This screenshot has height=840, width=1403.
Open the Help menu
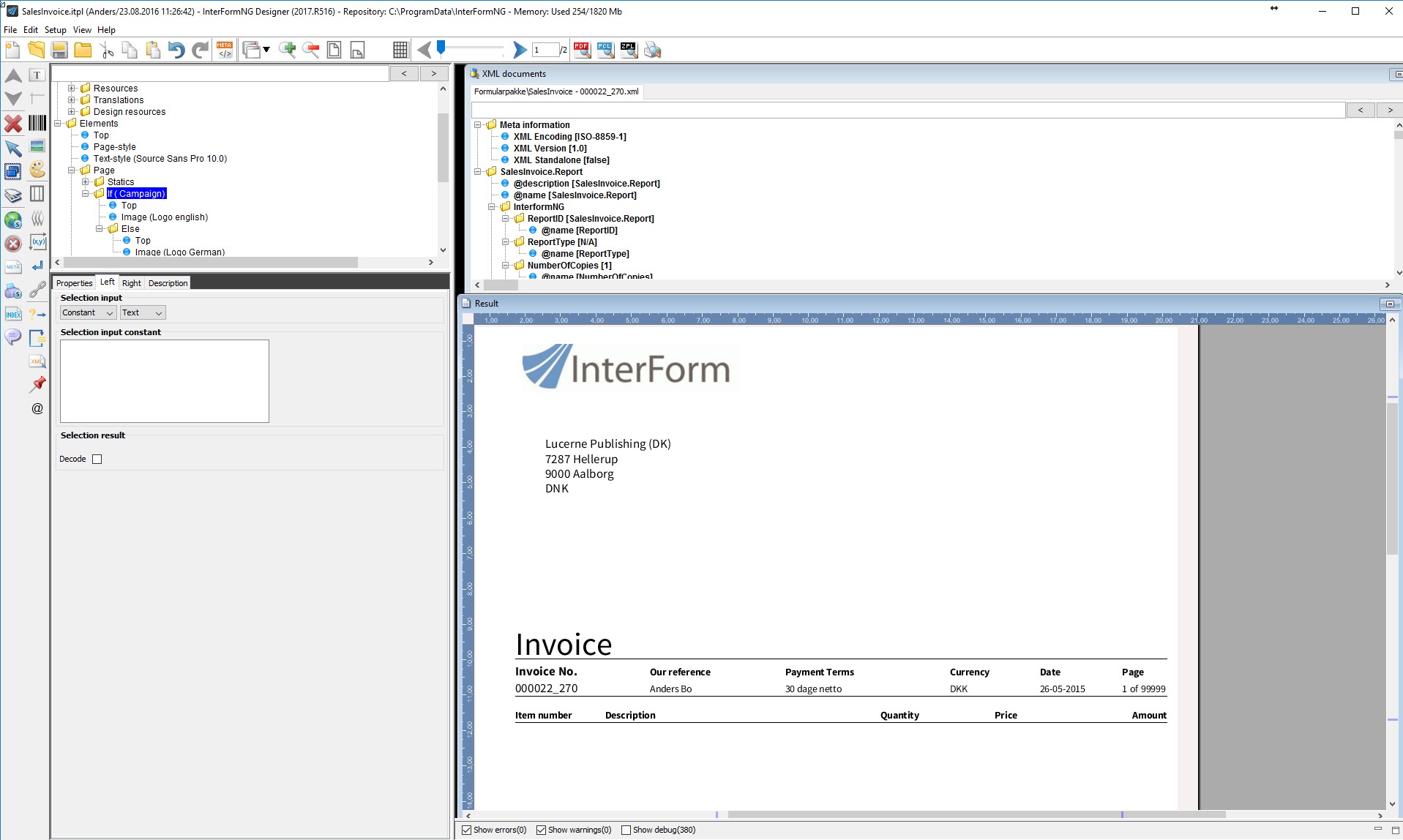pos(106,30)
